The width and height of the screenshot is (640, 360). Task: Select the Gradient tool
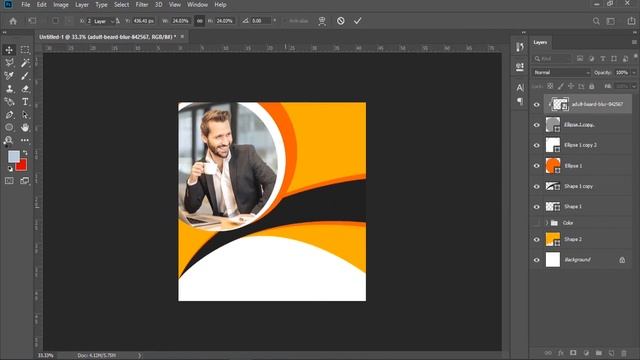tap(9, 102)
